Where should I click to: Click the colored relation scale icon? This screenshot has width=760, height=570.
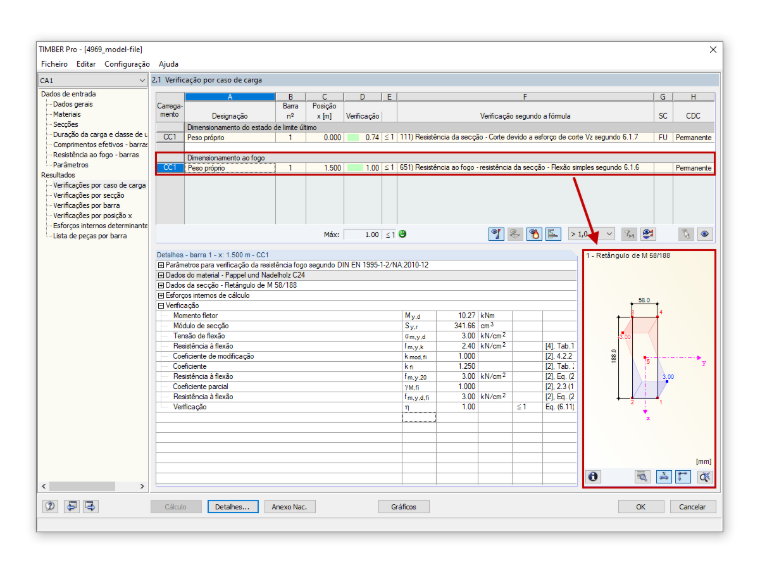(648, 234)
